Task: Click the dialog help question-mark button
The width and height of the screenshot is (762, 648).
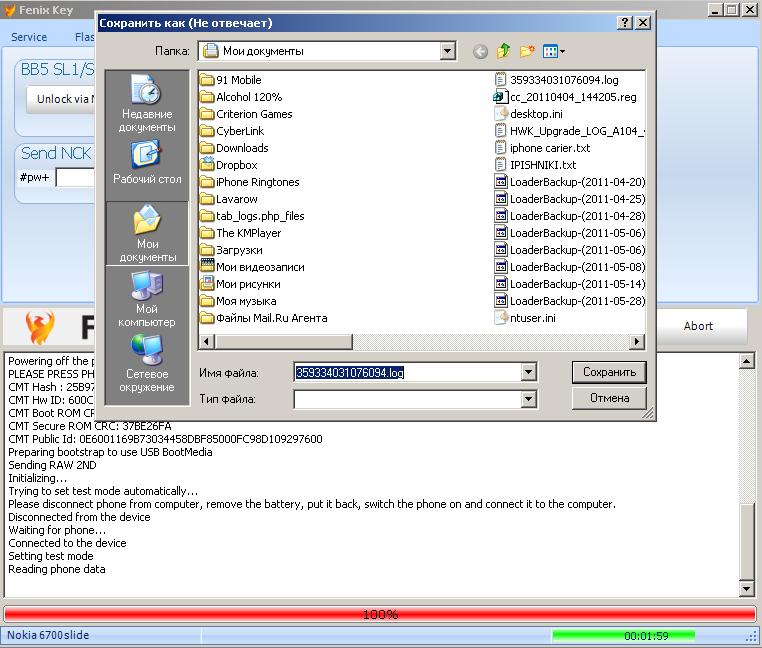Action: click(x=625, y=22)
